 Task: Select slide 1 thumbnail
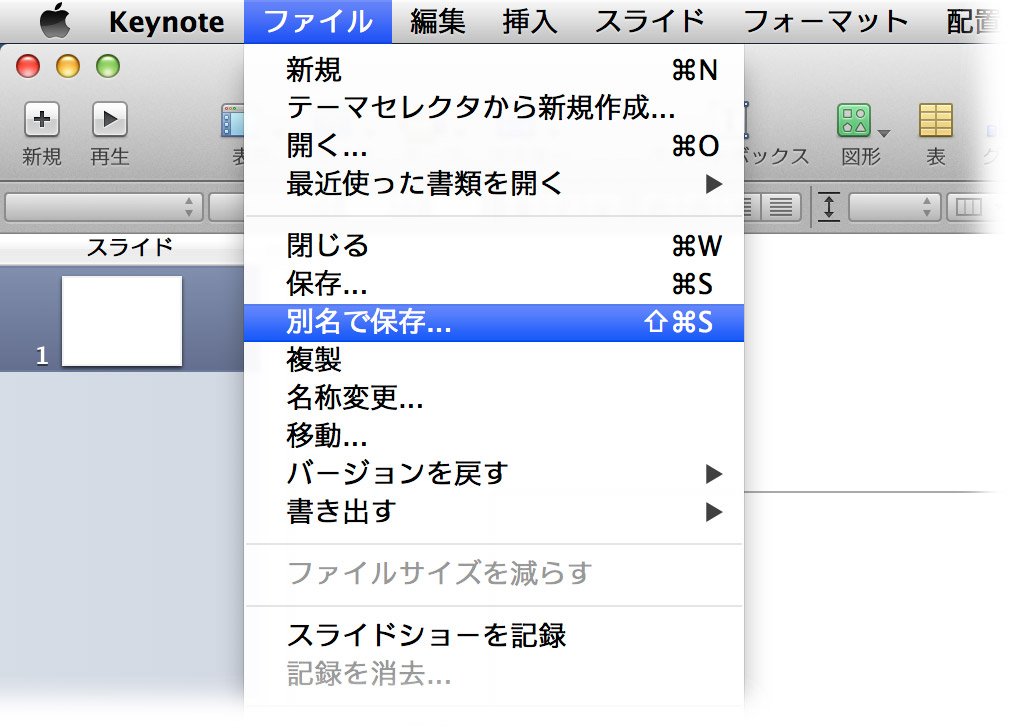pos(122,321)
